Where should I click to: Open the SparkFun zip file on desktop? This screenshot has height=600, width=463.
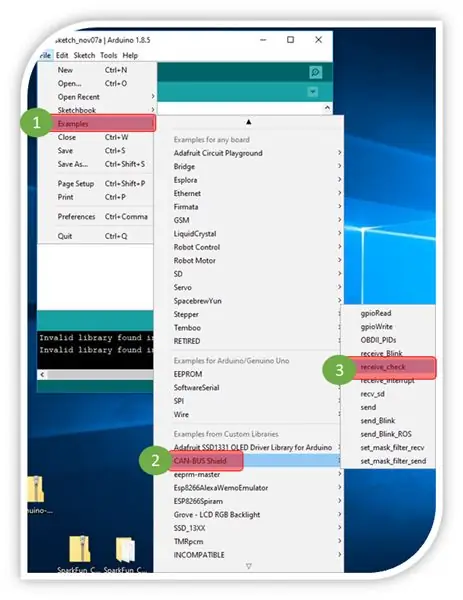pos(79,549)
